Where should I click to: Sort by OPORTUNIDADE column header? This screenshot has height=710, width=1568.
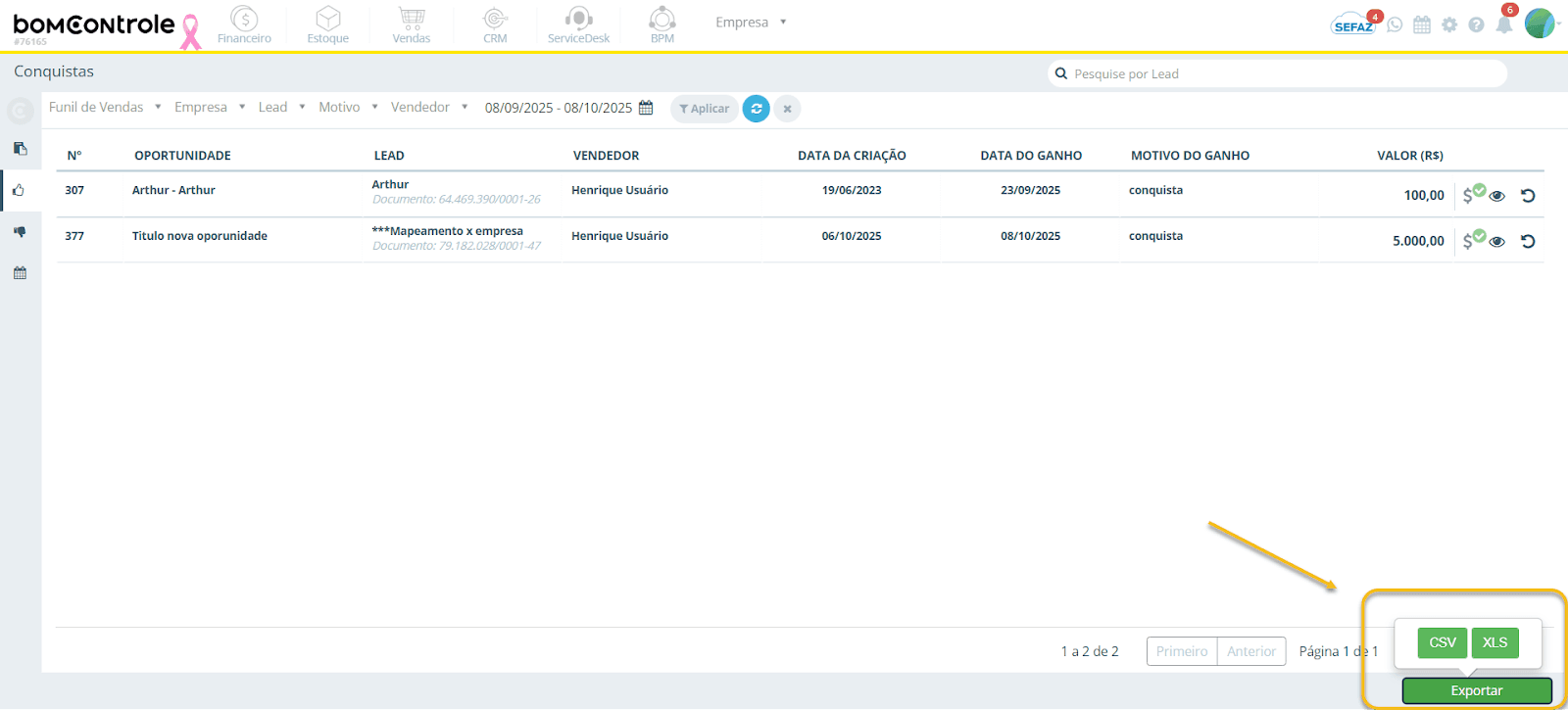click(x=183, y=156)
